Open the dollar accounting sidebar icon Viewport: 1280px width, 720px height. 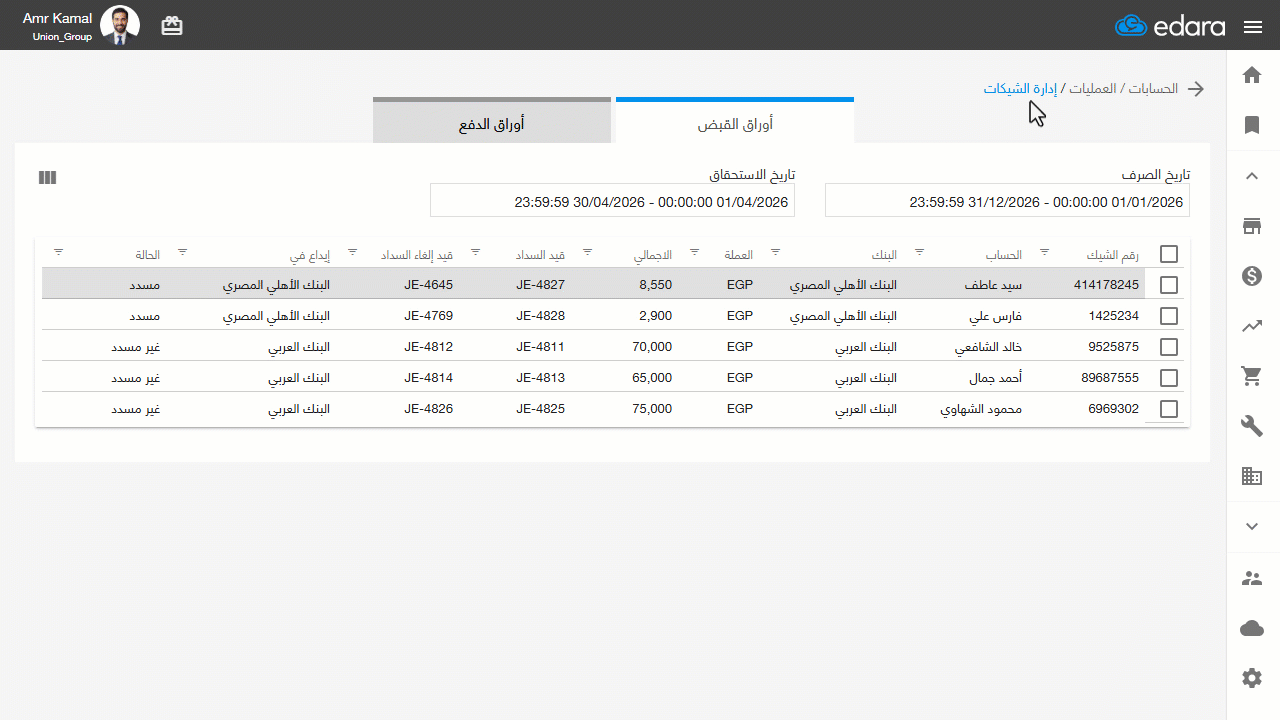(x=1251, y=276)
